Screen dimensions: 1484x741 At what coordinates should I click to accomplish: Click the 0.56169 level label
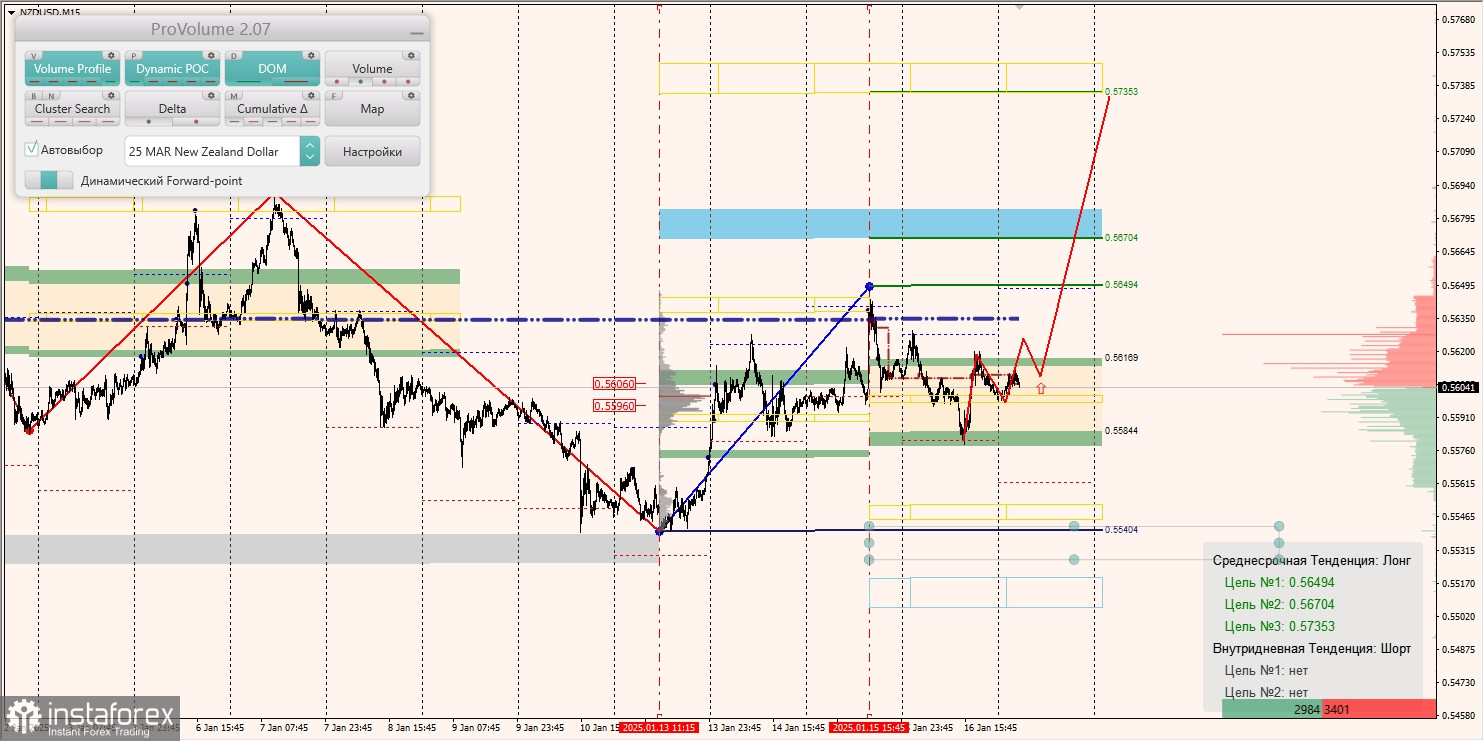pos(1121,357)
